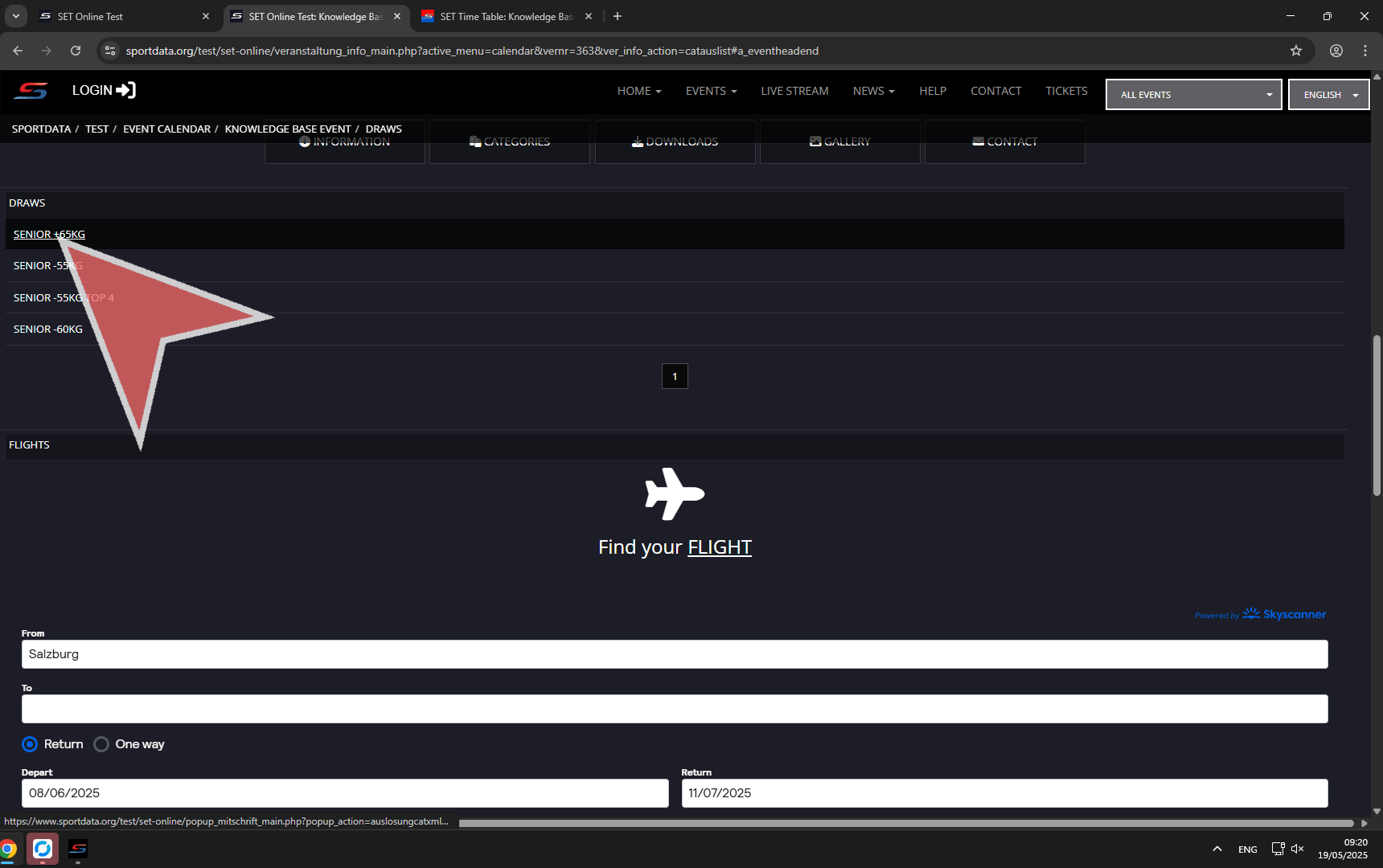Select the Return radio button
The image size is (1383, 868).
(x=30, y=744)
